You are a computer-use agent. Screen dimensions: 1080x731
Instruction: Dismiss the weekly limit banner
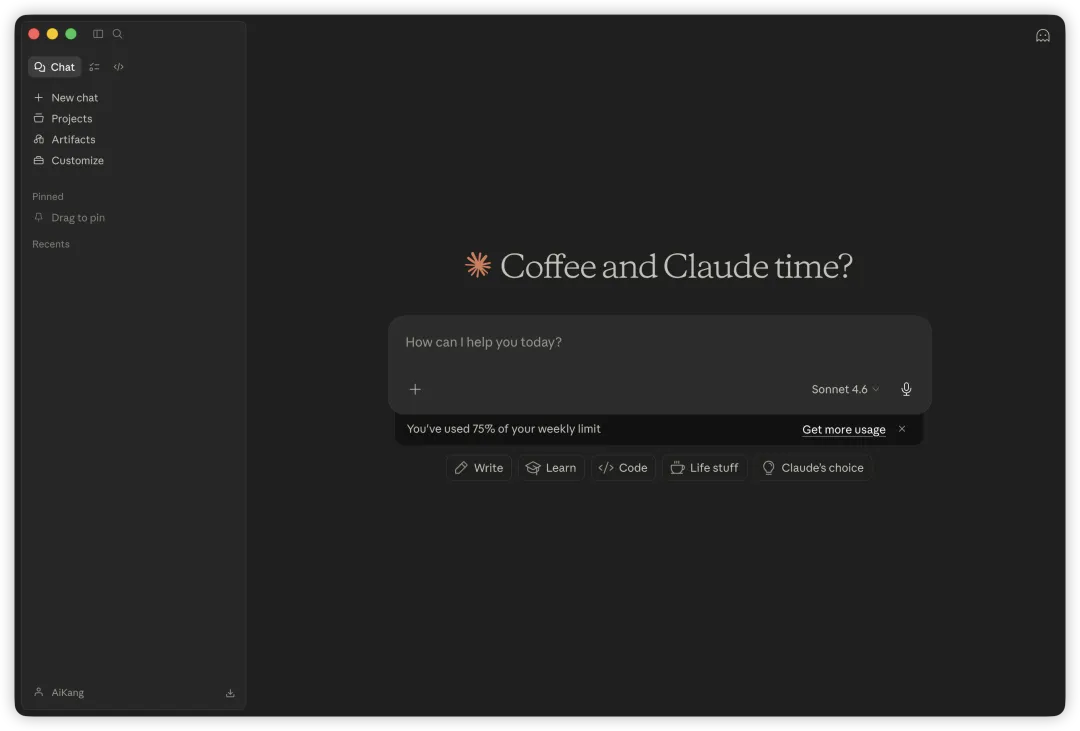pos(902,429)
